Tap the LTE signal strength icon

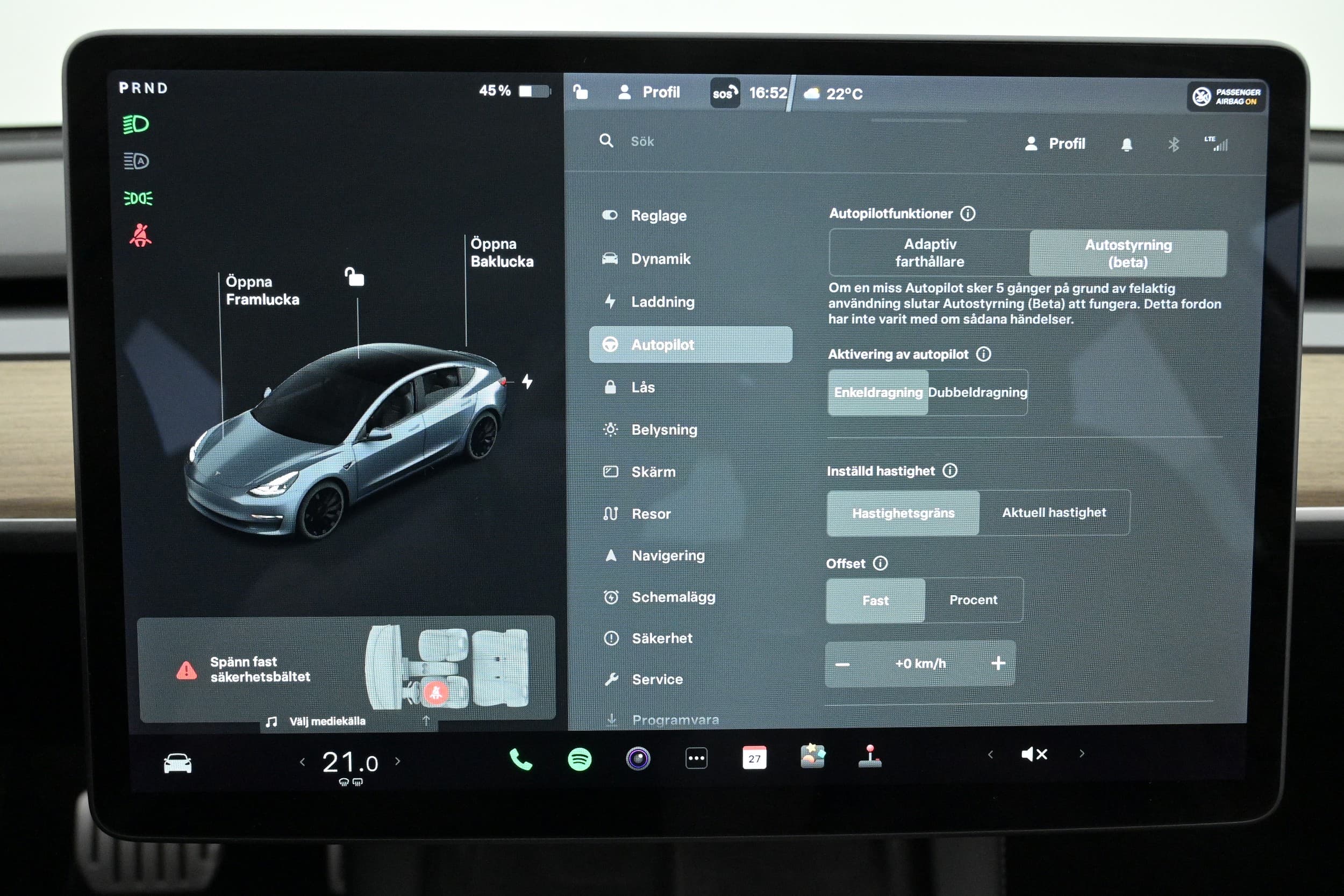click(x=1217, y=144)
